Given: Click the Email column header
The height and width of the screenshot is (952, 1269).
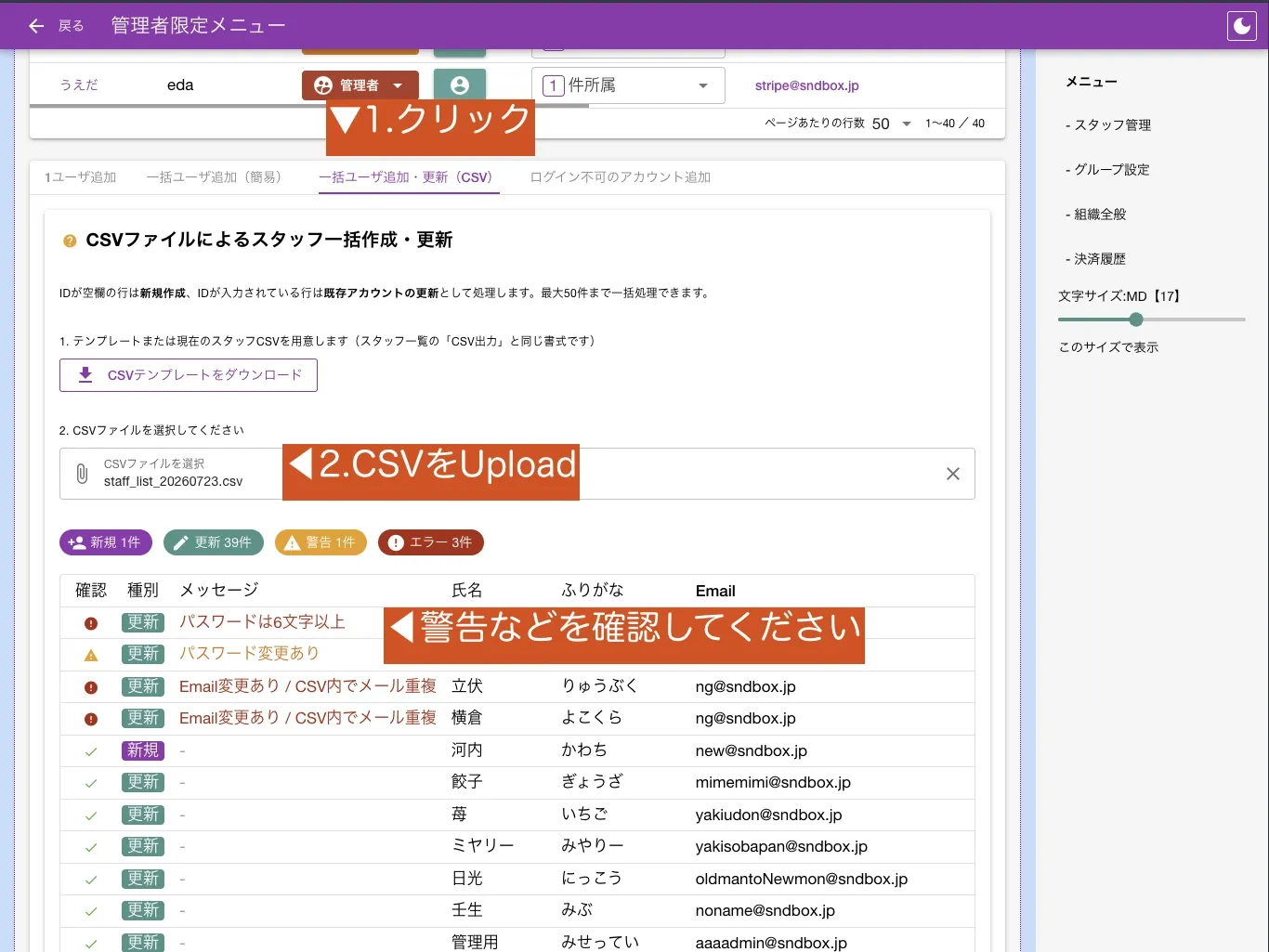Looking at the screenshot, I should pyautogui.click(x=715, y=591).
